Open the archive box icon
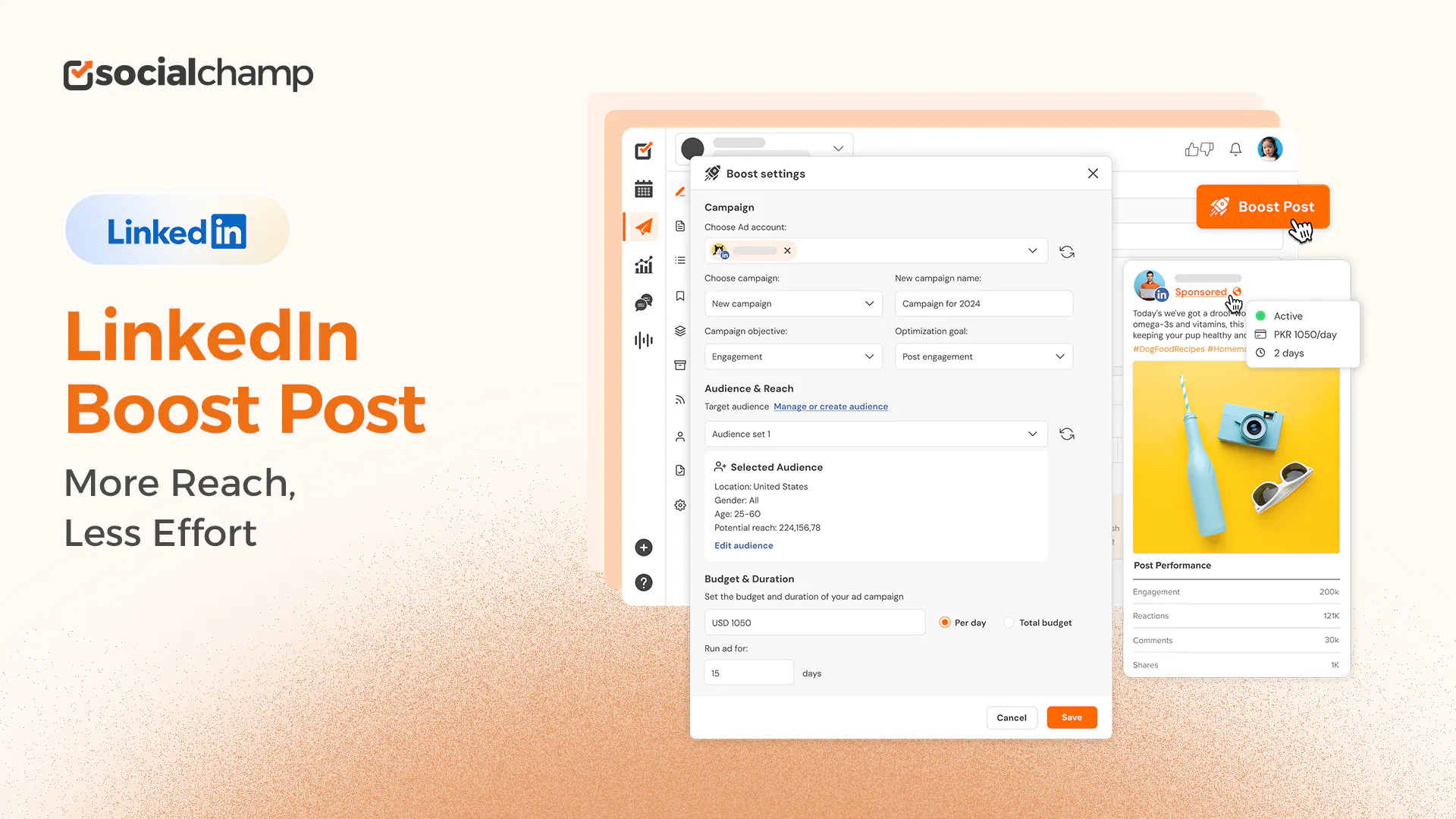The image size is (1456, 819). 680,365
